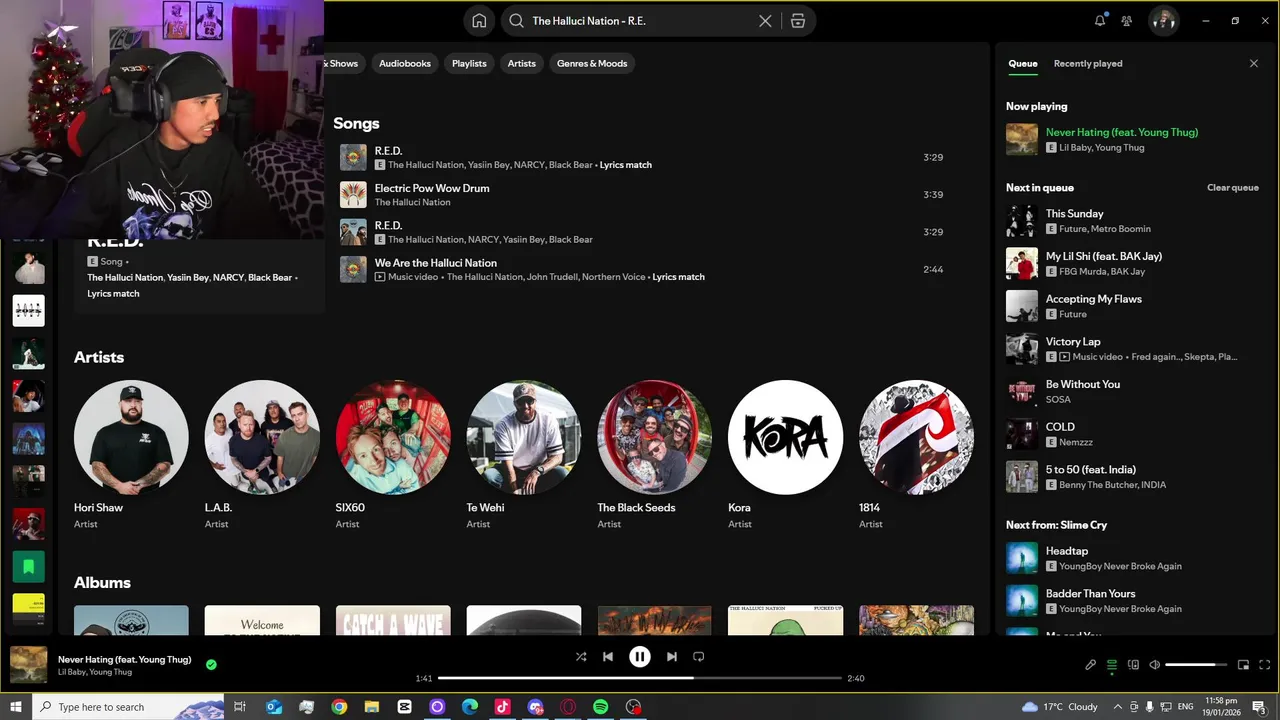Enter full screen mode
The height and width of the screenshot is (720, 1280).
1264,665
